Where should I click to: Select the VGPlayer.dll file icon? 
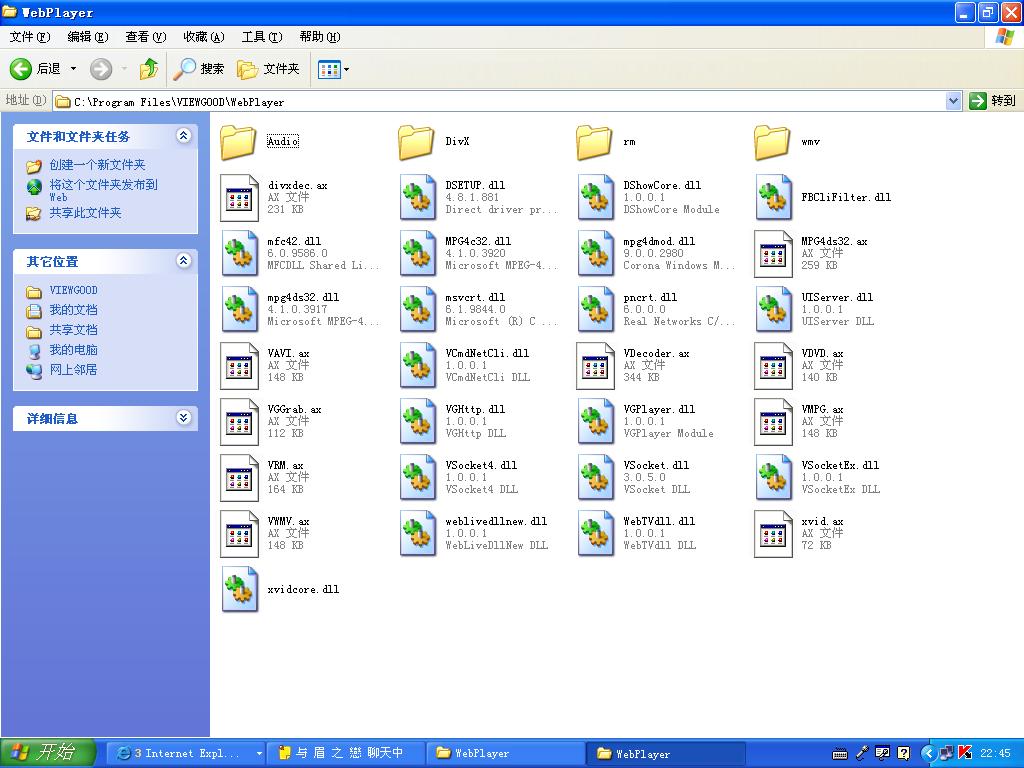[x=596, y=422]
